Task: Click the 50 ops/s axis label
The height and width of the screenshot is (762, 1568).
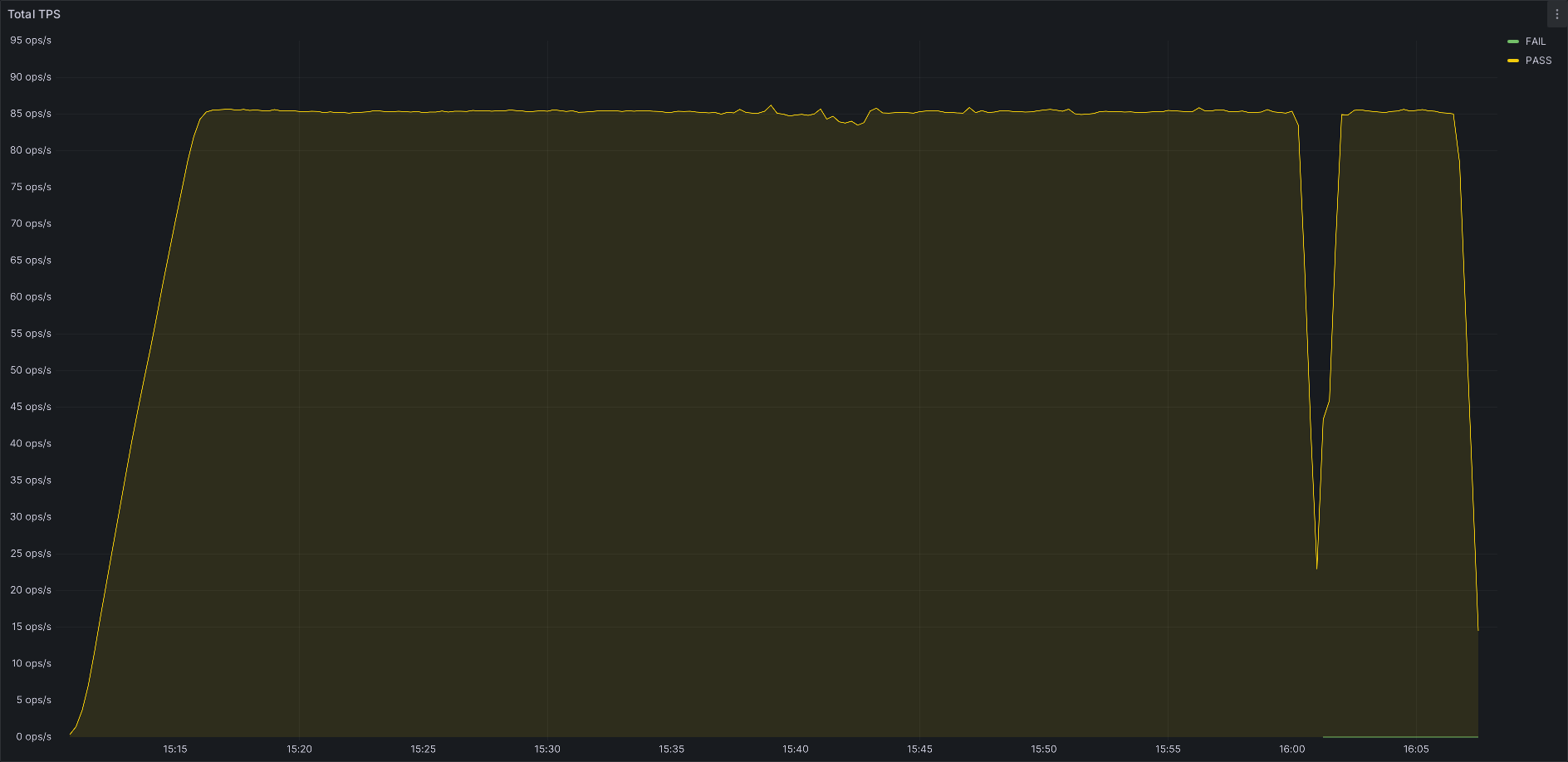Action: click(x=31, y=370)
